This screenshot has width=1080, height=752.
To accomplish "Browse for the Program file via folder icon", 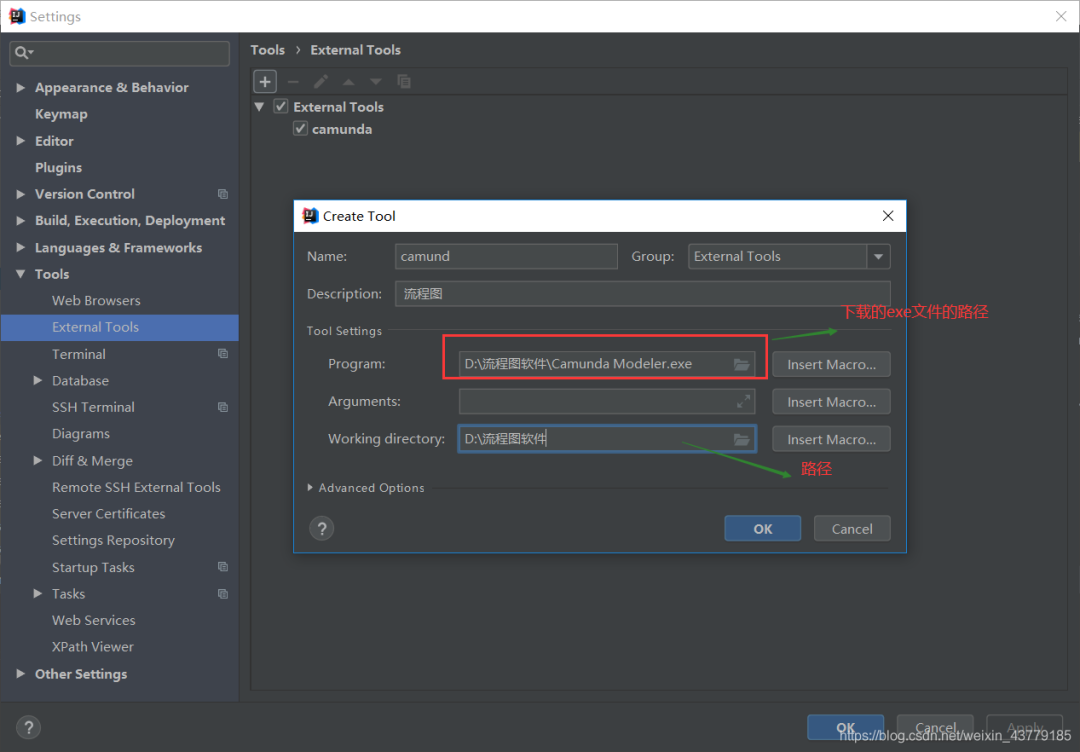I will coord(741,364).
